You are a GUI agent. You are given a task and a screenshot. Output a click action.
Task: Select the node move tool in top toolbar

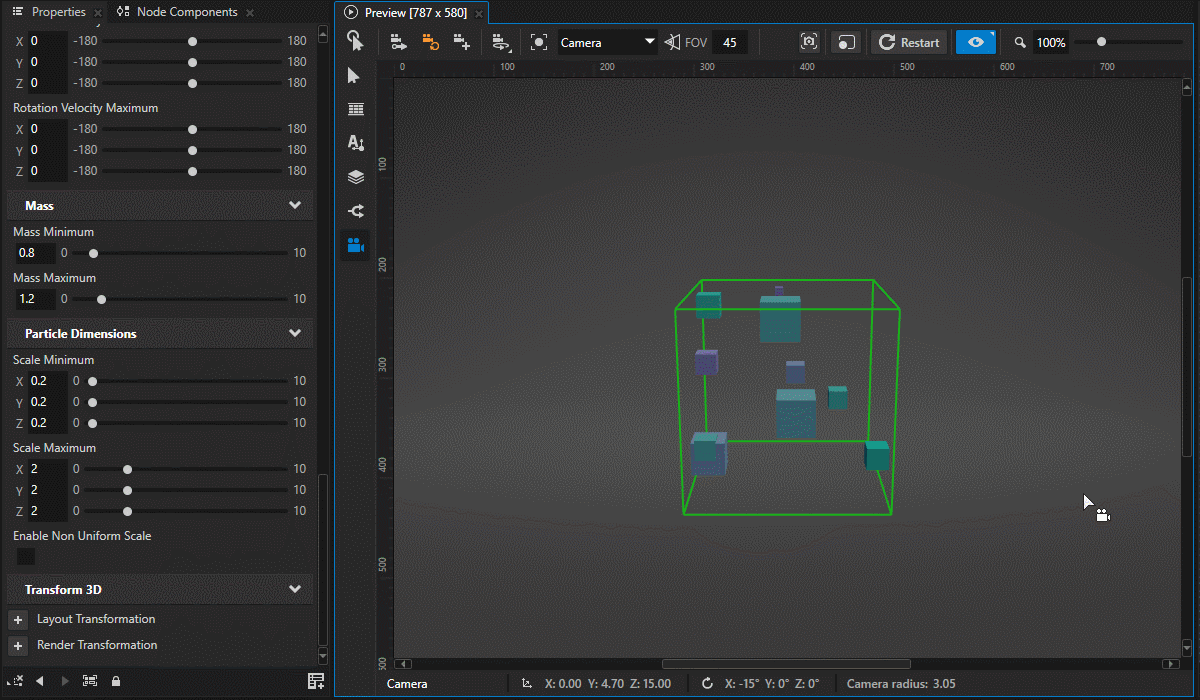398,42
